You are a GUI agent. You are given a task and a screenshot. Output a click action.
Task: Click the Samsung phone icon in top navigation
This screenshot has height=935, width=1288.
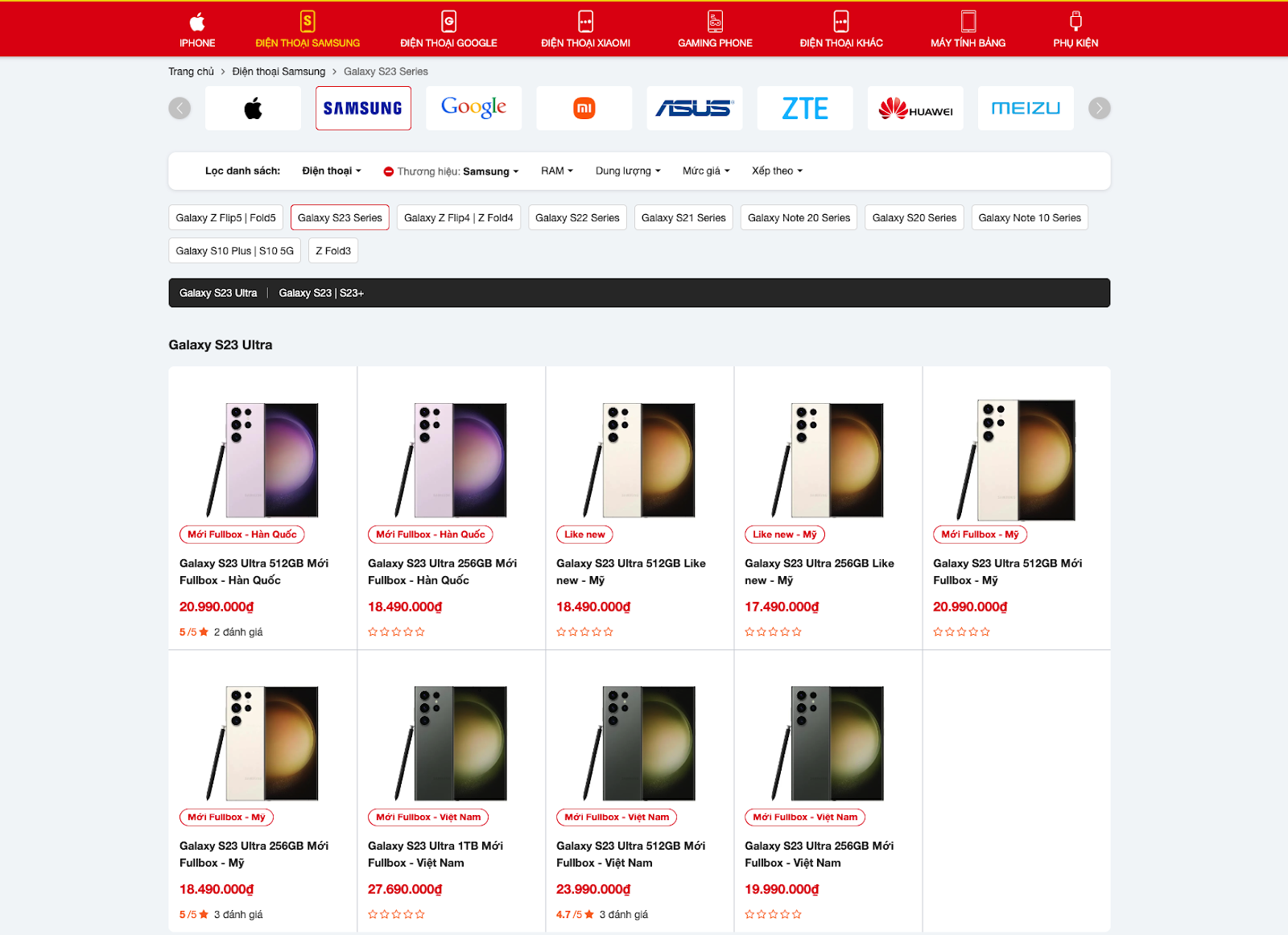308,21
